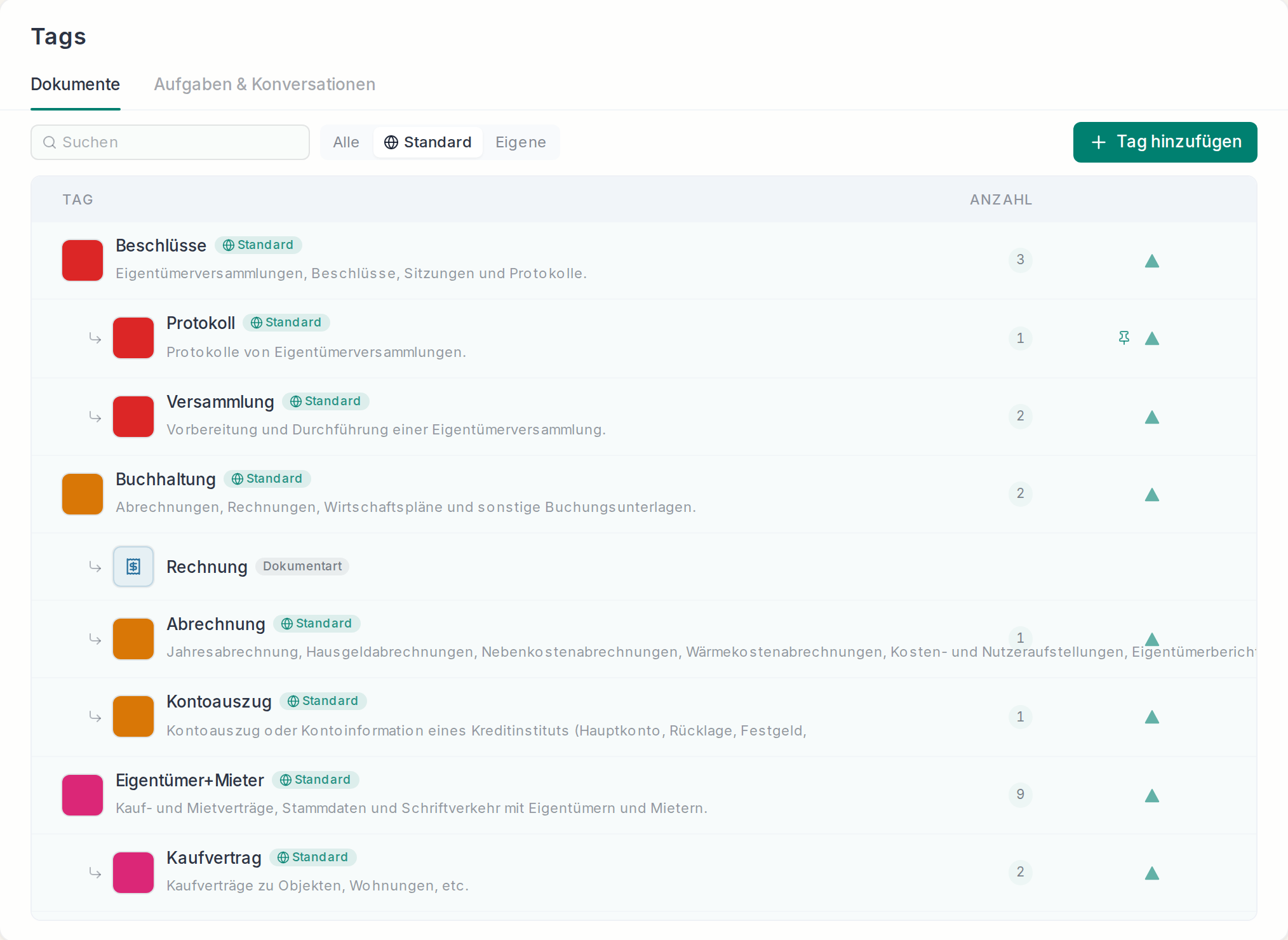Image resolution: width=1288 pixels, height=940 pixels.
Task: Click the Buchhaltung tag name
Action: (x=166, y=480)
